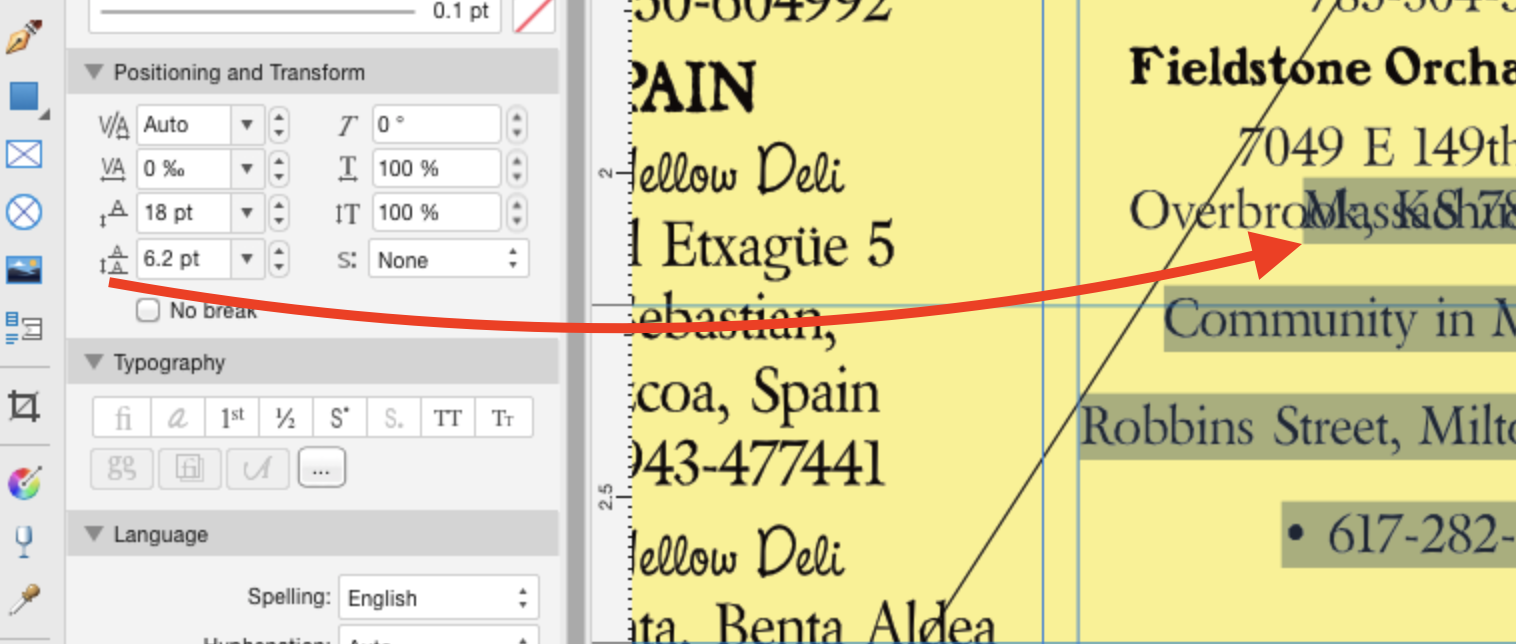1516x644 pixels.
Task: Select the blue rectangle shape tool
Action: pyautogui.click(x=25, y=97)
